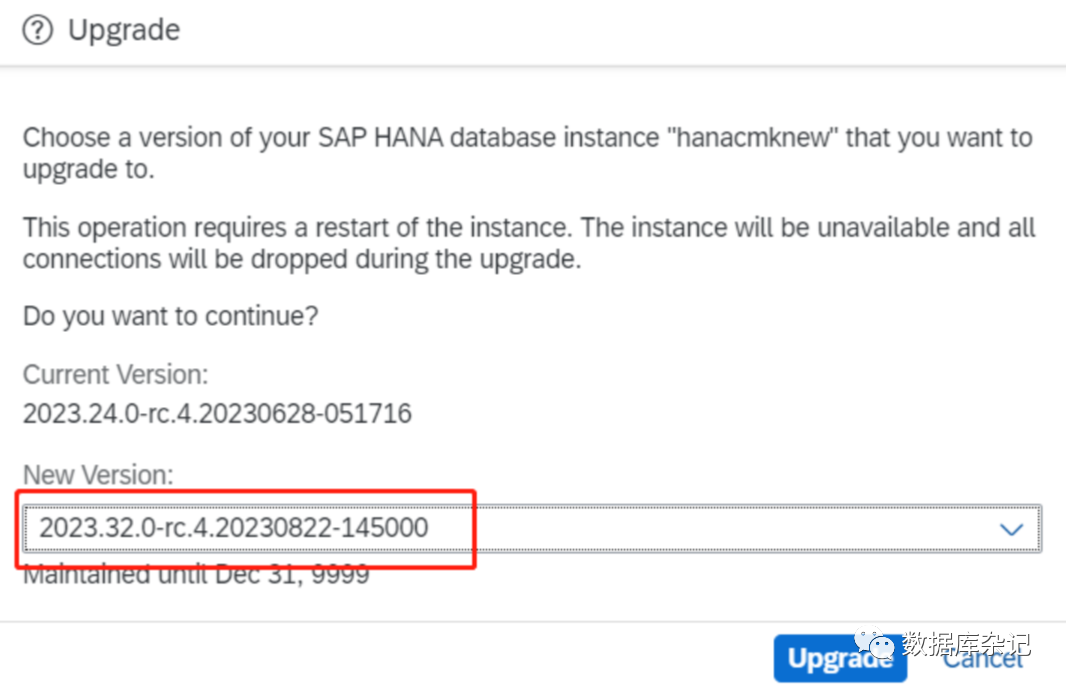Open the New Version combo box
Viewport: 1066px width, 691px height.
532,528
